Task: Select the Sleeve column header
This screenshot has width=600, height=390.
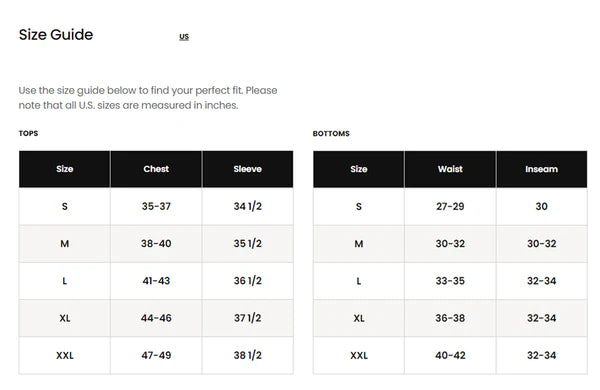Action: (248, 169)
